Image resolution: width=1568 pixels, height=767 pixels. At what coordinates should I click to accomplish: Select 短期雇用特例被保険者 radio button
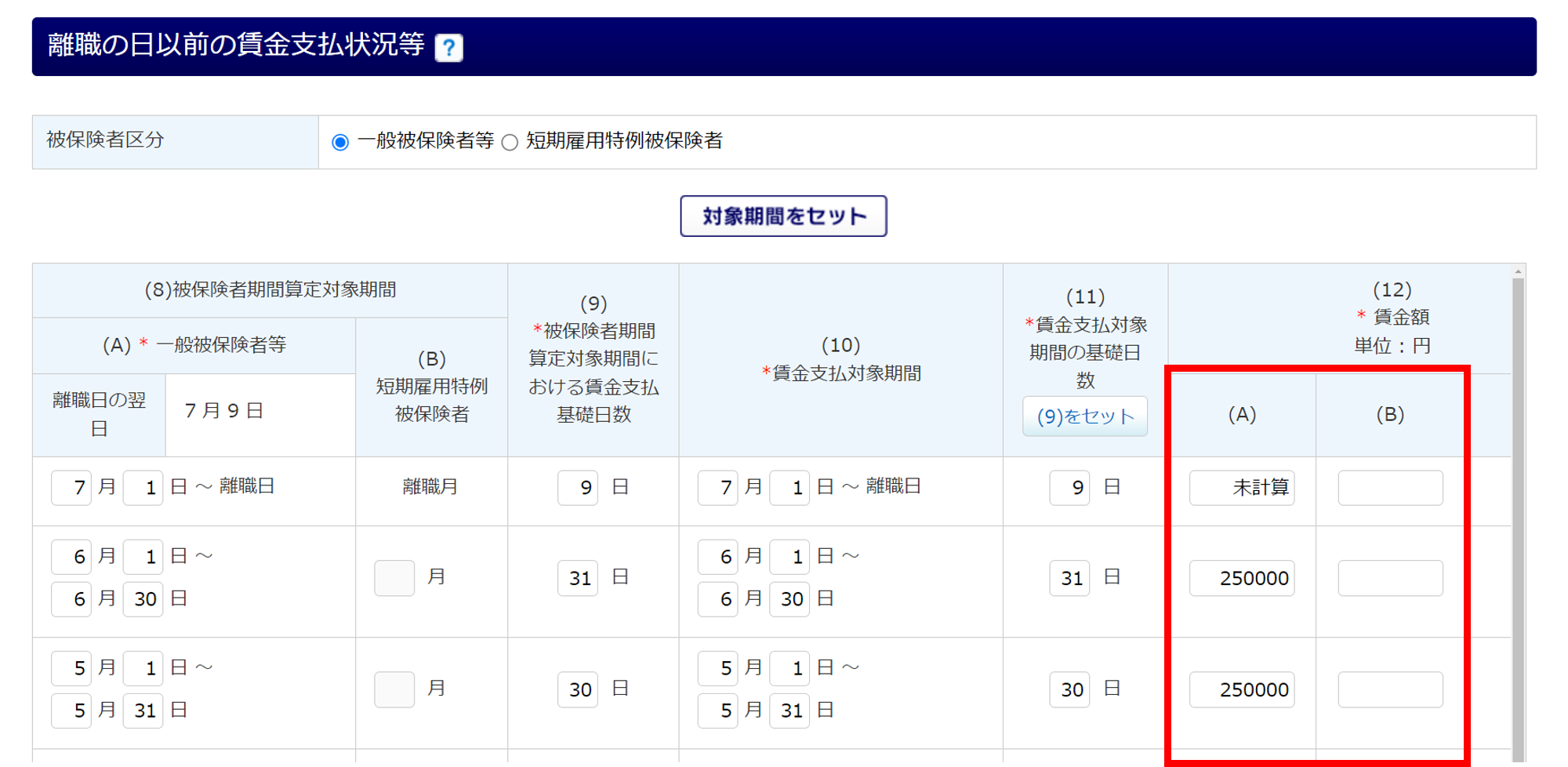(510, 142)
